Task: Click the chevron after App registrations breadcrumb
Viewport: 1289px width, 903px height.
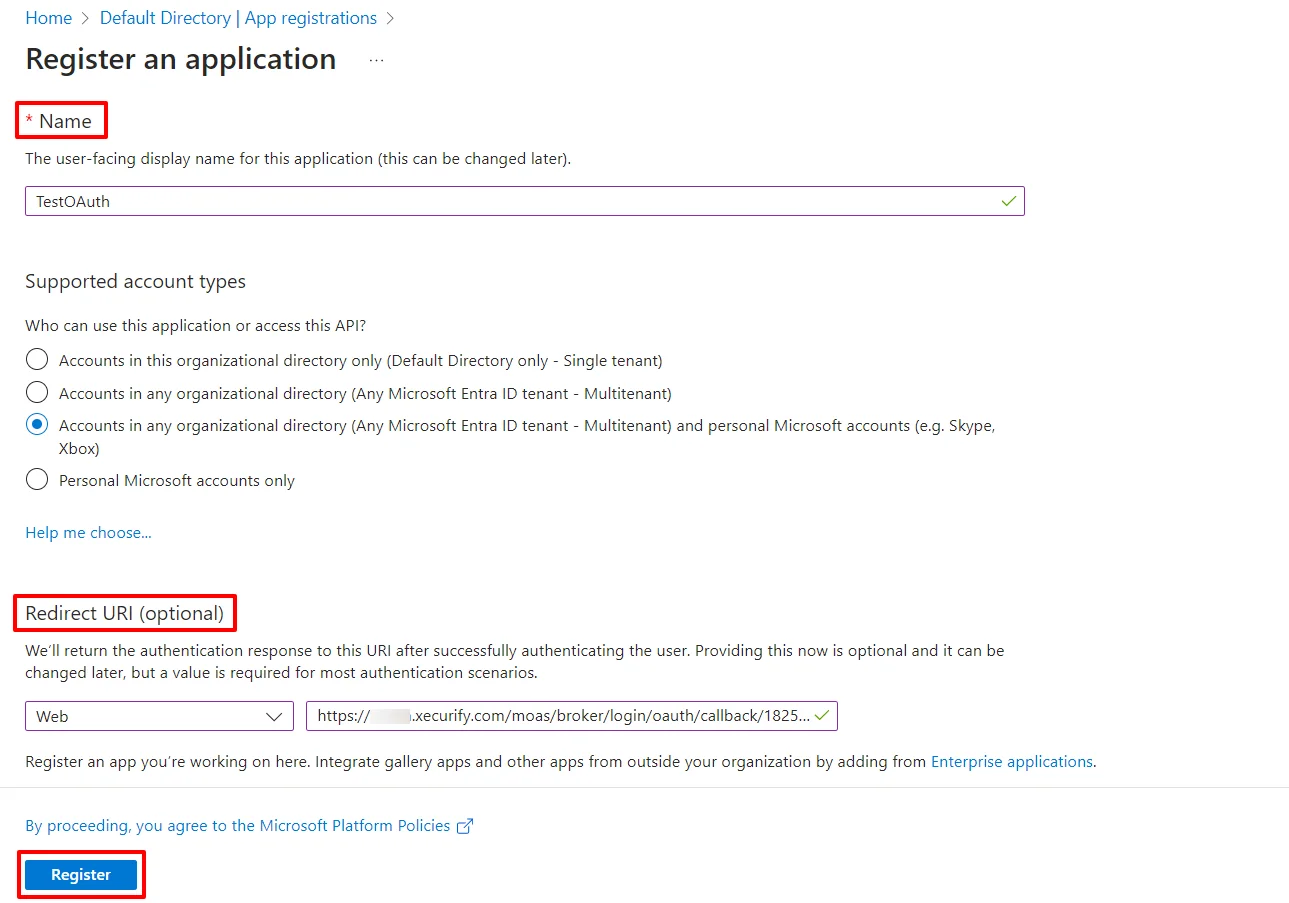Action: pos(390,17)
